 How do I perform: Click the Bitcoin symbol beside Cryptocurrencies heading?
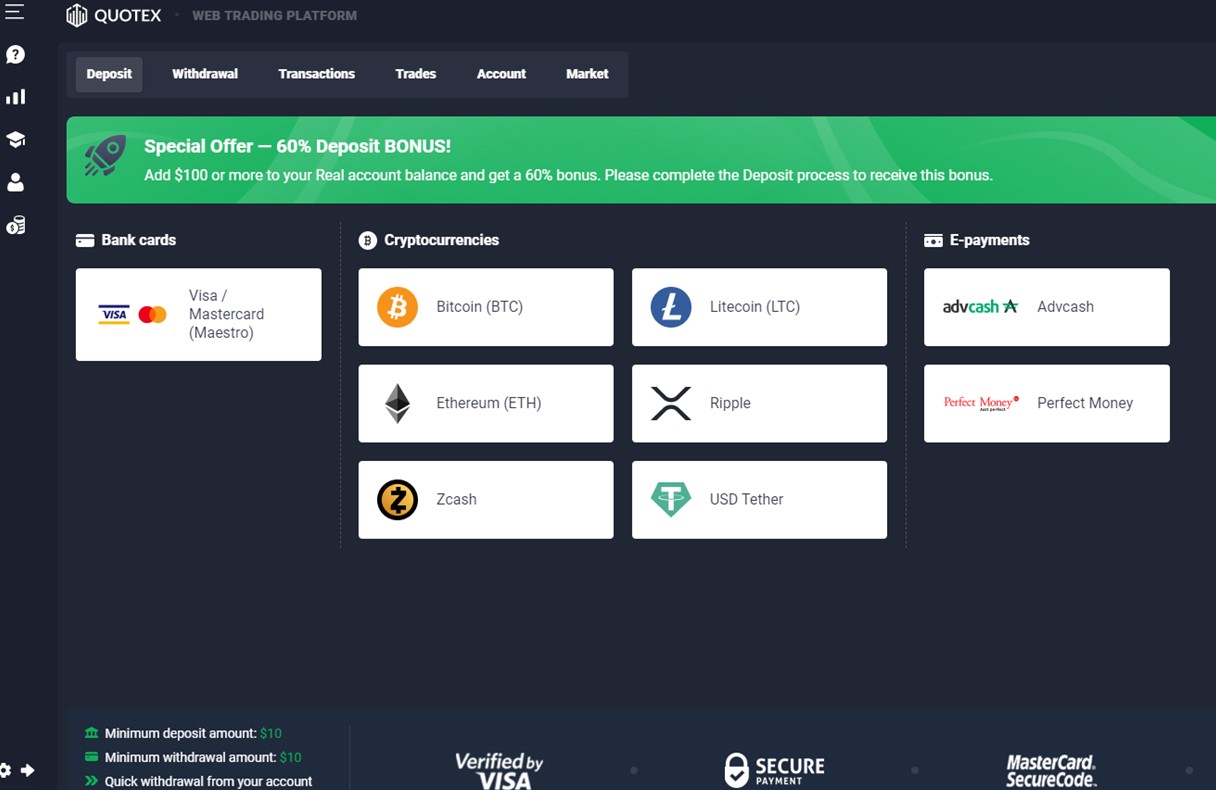[x=367, y=240]
